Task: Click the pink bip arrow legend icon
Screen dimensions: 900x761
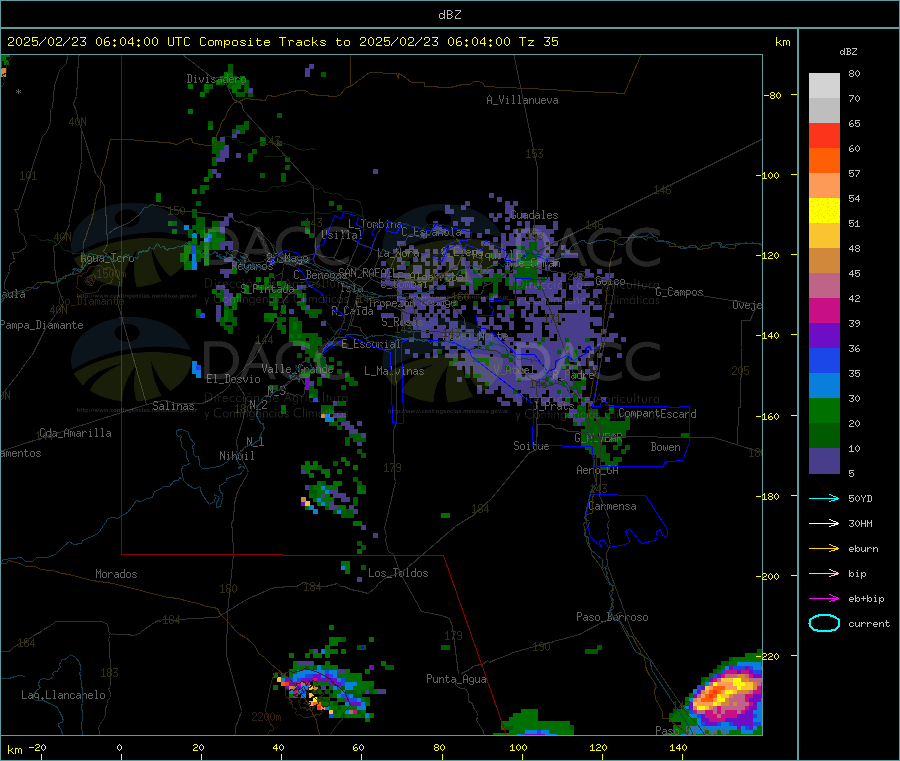Action: tap(824, 573)
